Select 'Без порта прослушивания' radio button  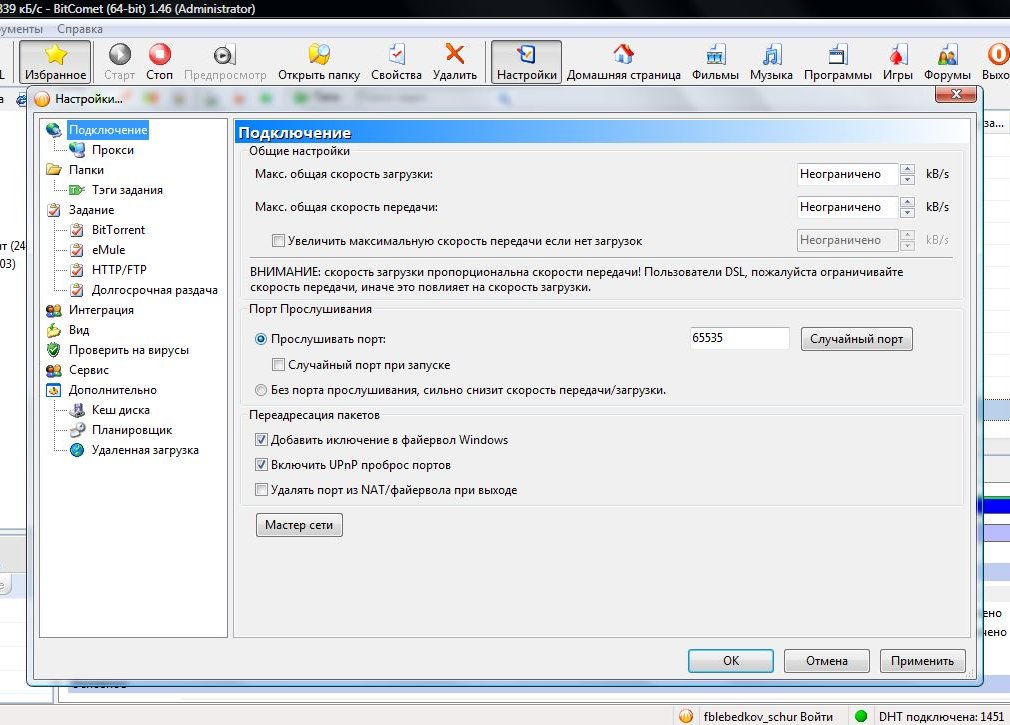click(x=261, y=390)
